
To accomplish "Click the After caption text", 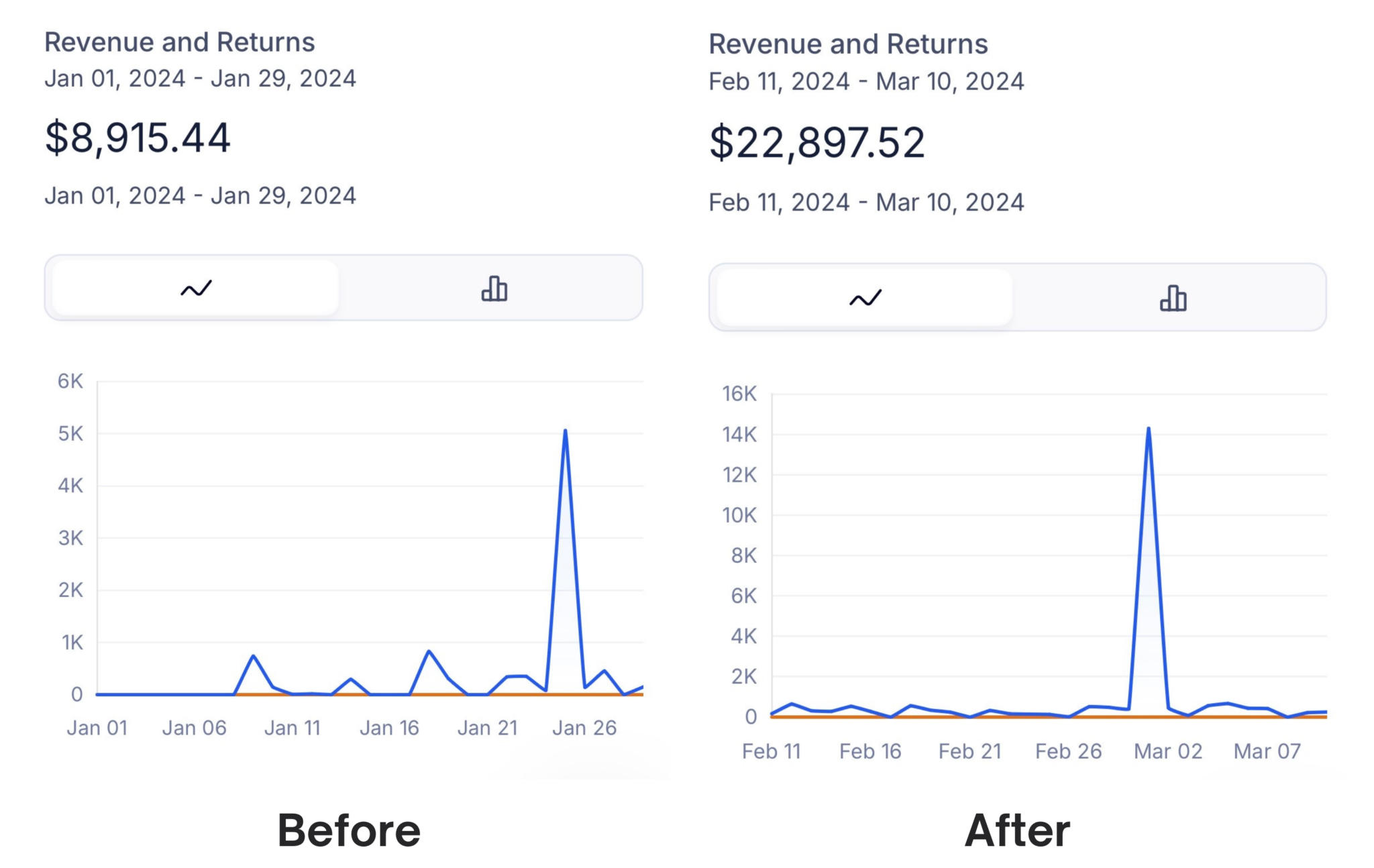I will click(1017, 831).
